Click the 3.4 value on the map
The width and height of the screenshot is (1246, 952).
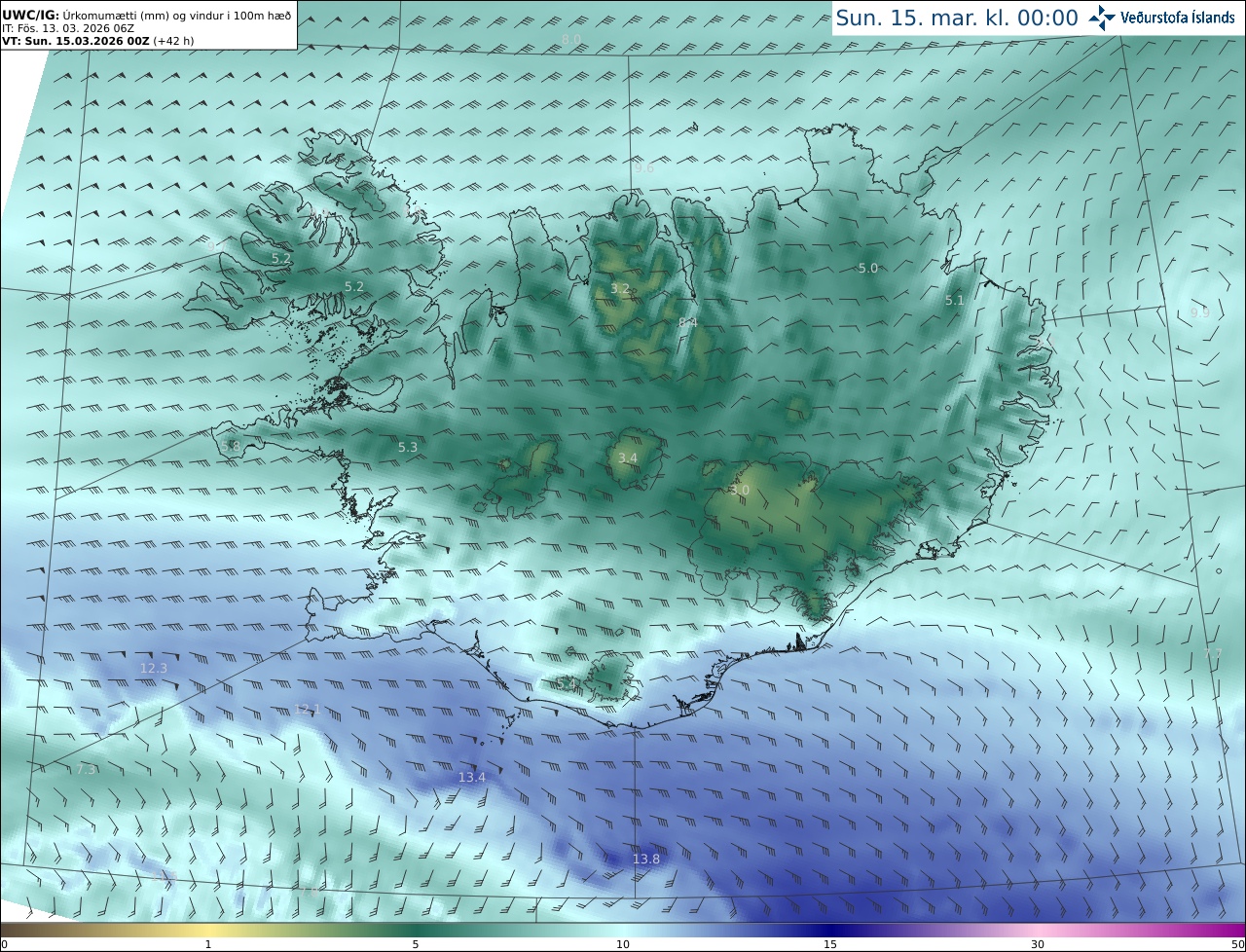628,458
